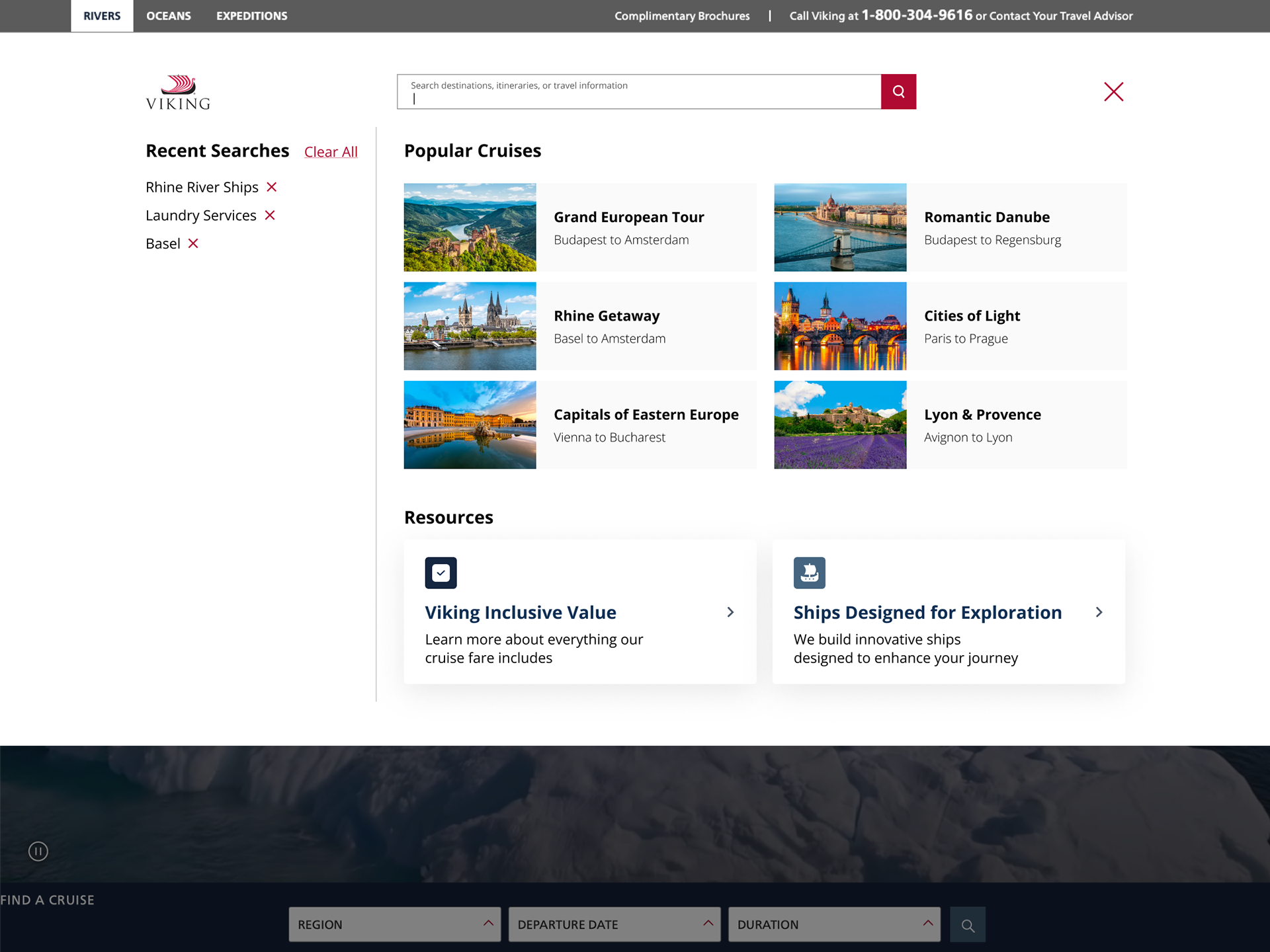
Task: Switch to the Expeditions tab
Action: (252, 16)
